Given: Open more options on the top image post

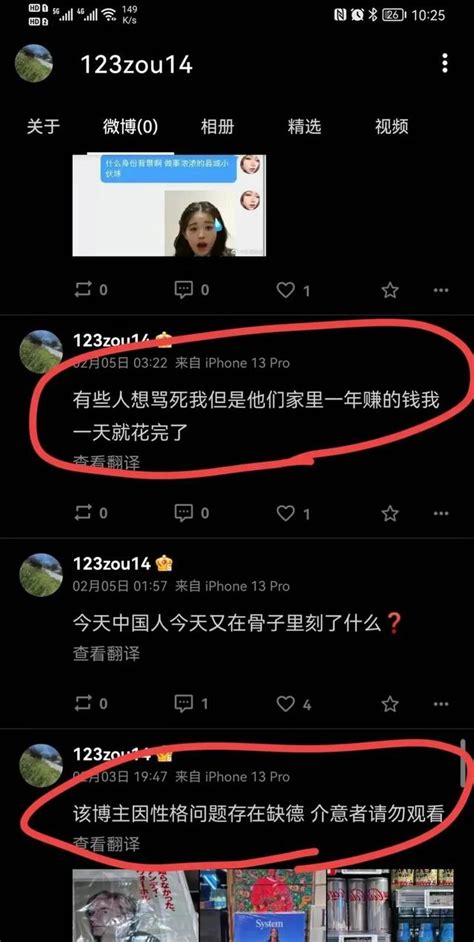Looking at the screenshot, I should click(441, 291).
